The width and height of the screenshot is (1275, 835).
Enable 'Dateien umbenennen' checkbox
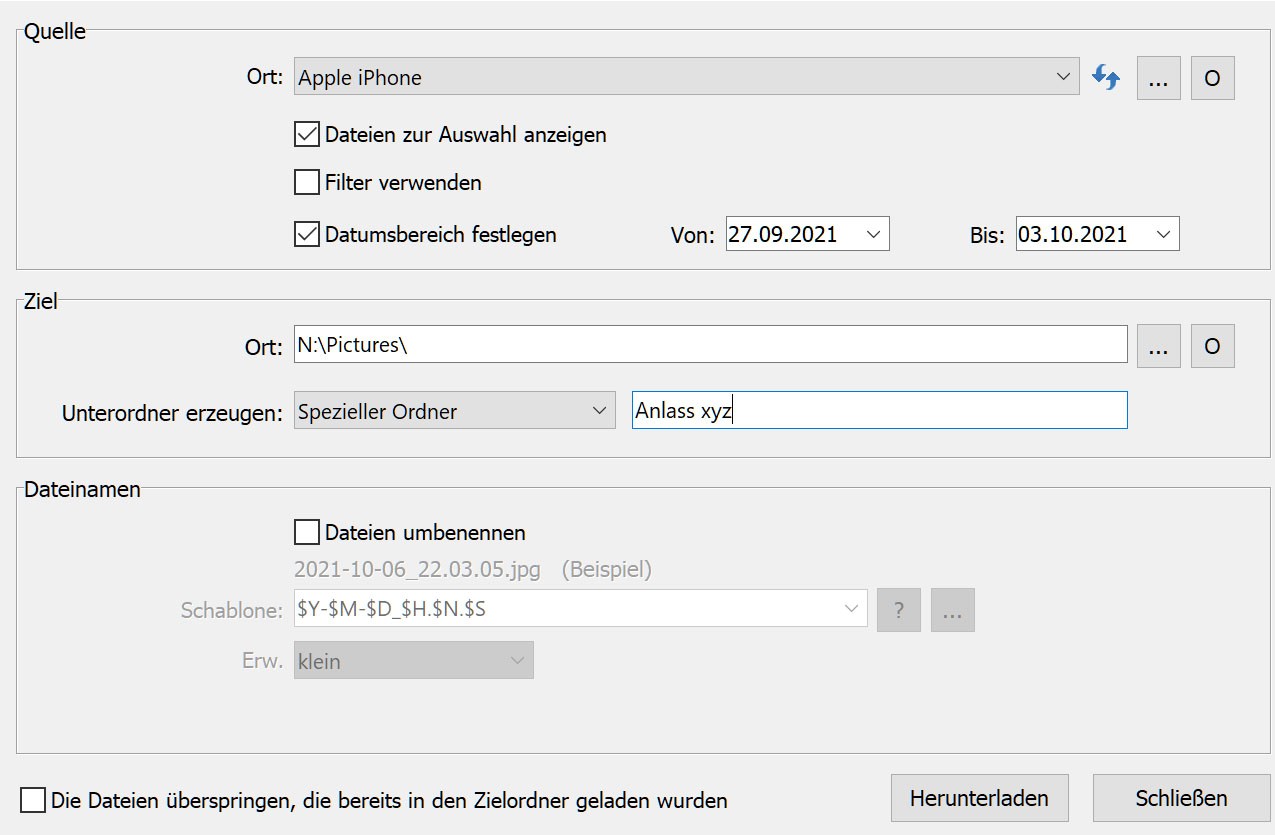pos(306,532)
